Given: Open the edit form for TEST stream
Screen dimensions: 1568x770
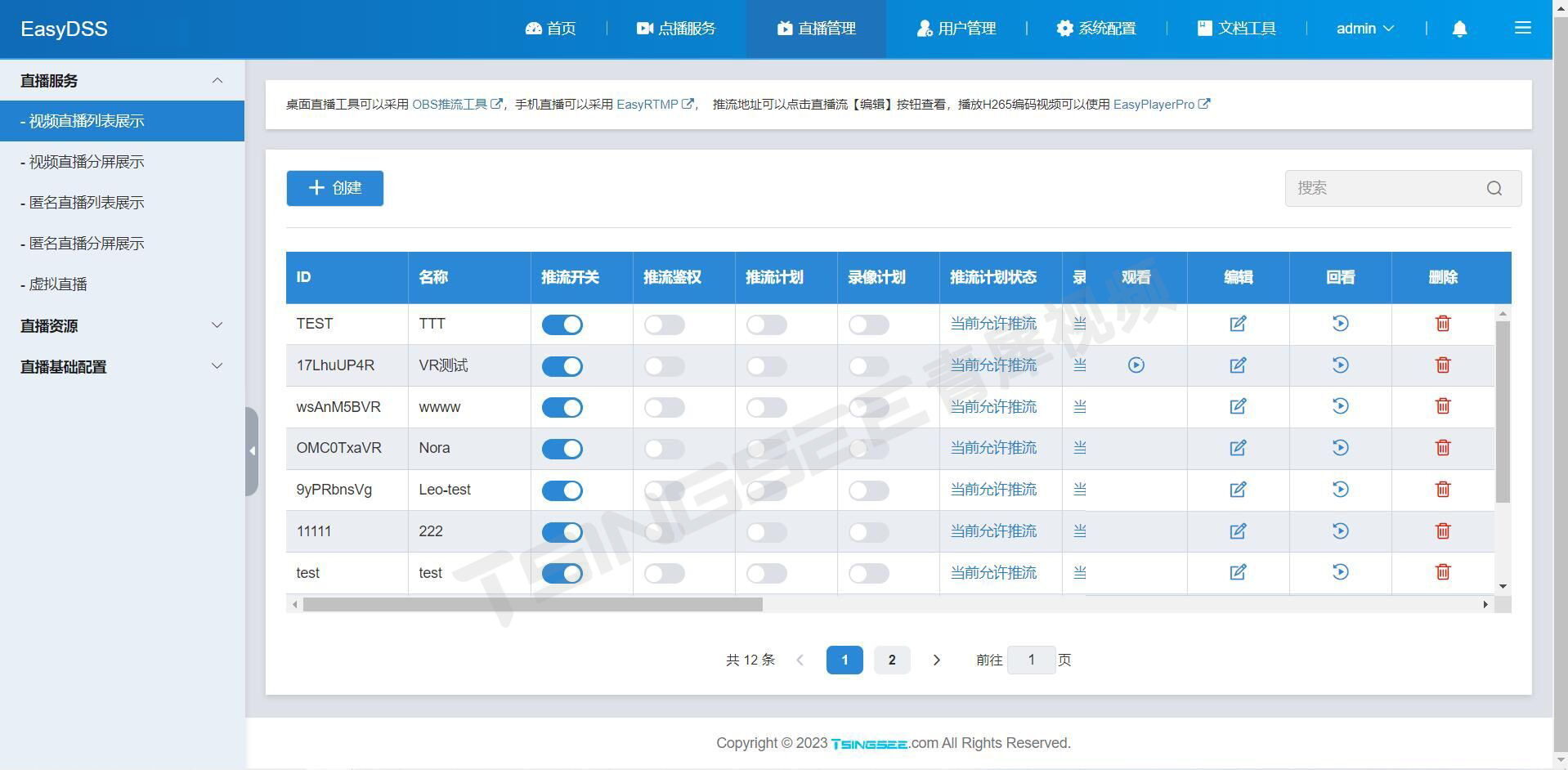Looking at the screenshot, I should point(1237,324).
